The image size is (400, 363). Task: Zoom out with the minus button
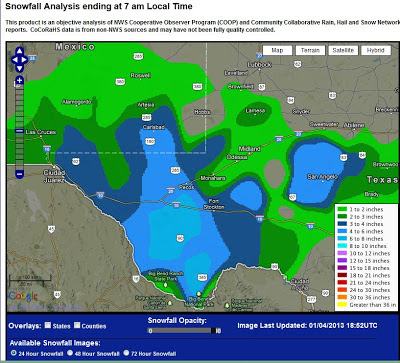pos(20,174)
